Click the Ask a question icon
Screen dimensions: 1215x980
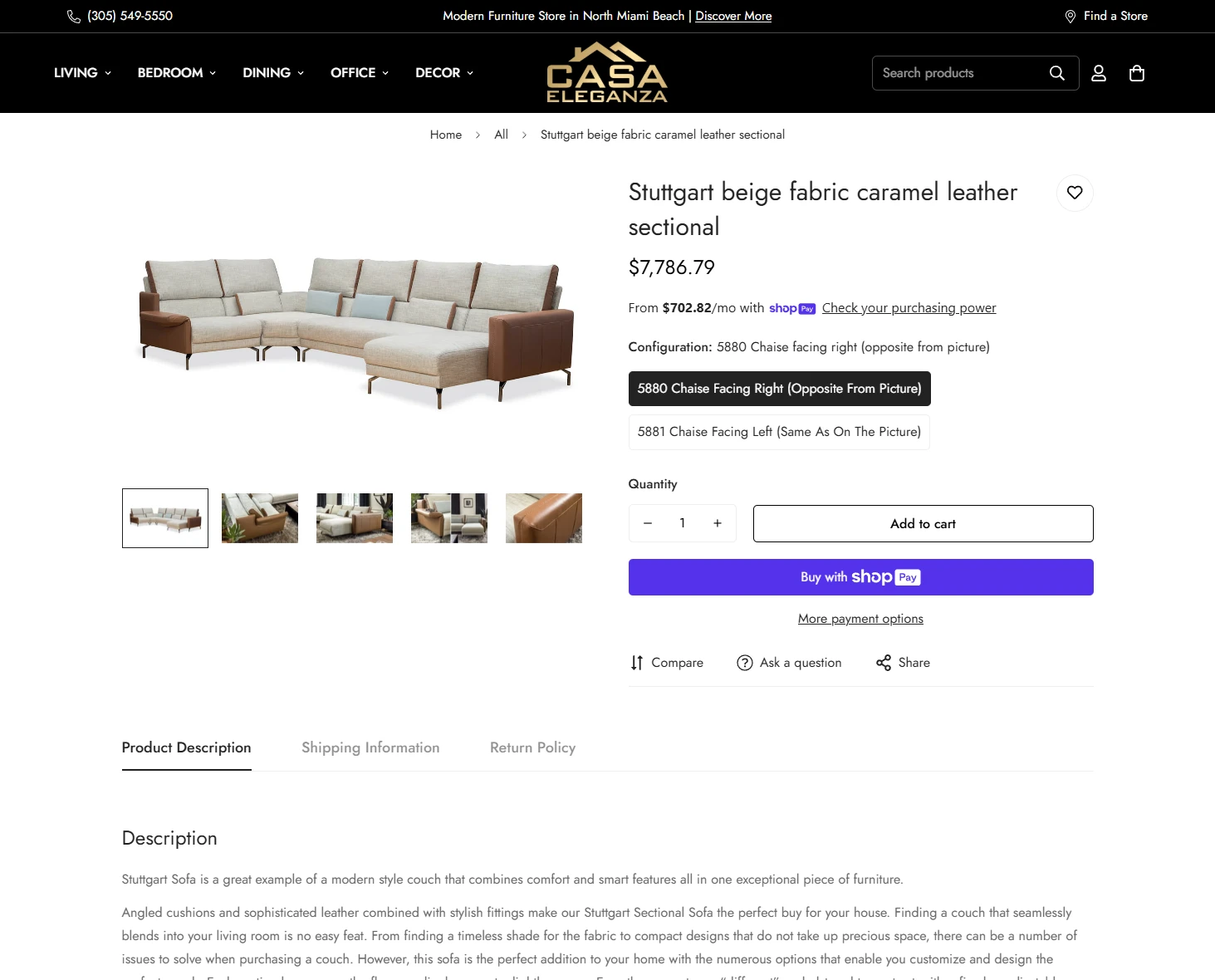(x=745, y=663)
